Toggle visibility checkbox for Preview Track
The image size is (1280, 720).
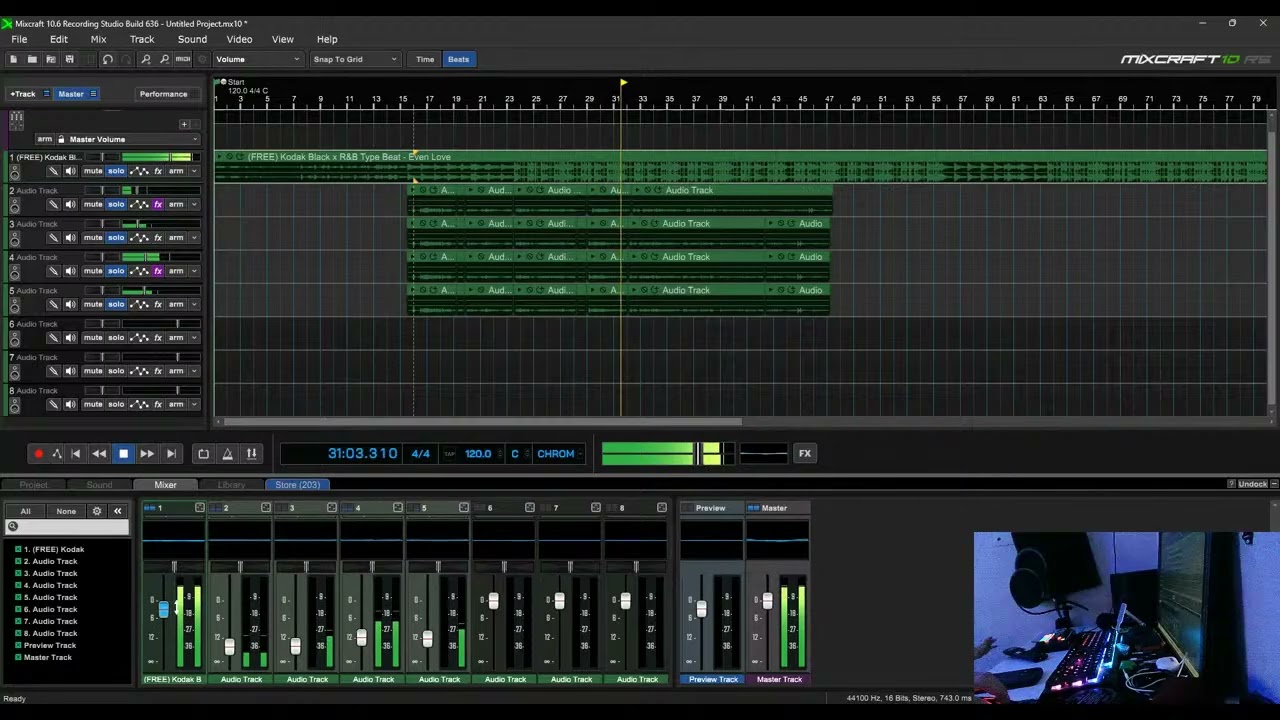(18, 645)
